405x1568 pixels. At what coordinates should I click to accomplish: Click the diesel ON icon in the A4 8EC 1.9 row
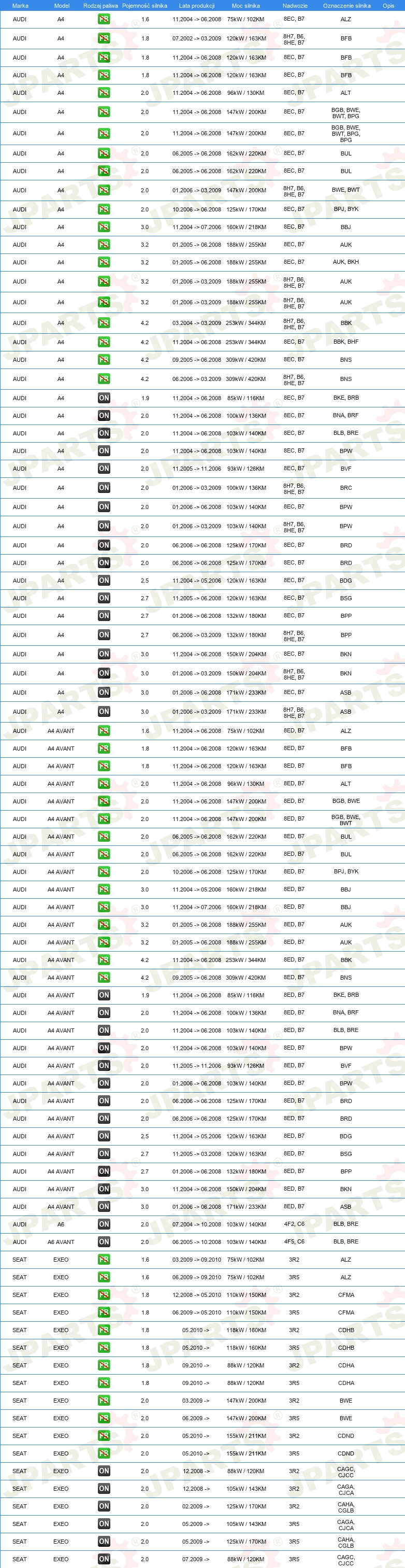[x=104, y=398]
